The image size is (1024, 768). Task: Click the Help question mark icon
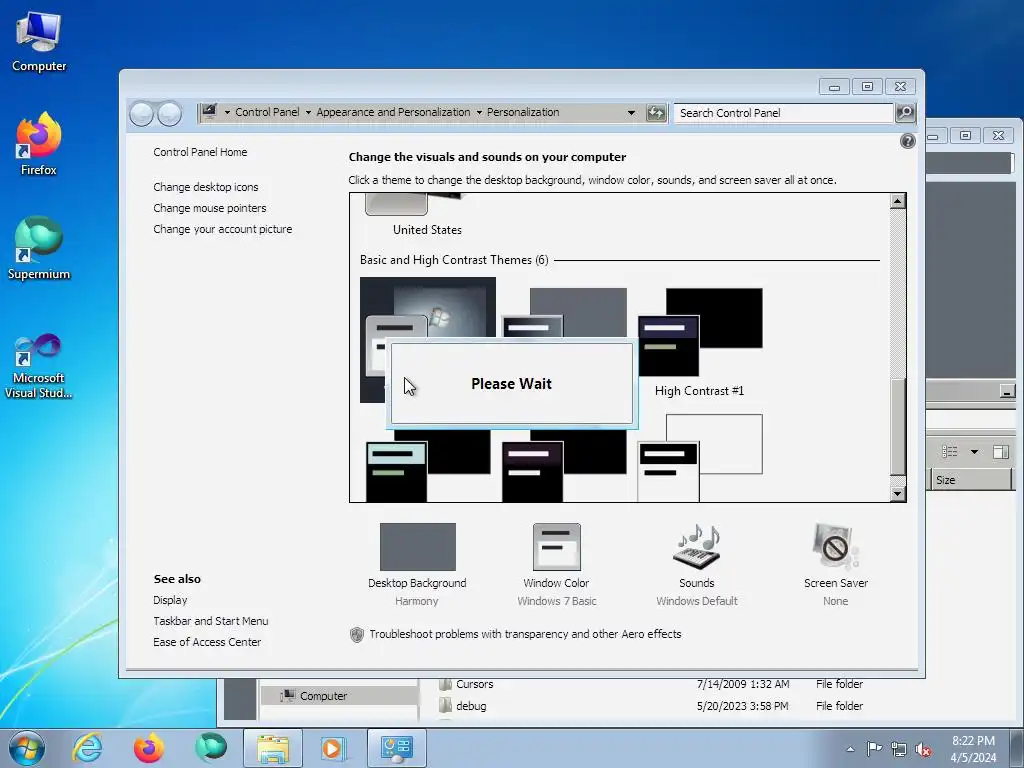point(907,141)
